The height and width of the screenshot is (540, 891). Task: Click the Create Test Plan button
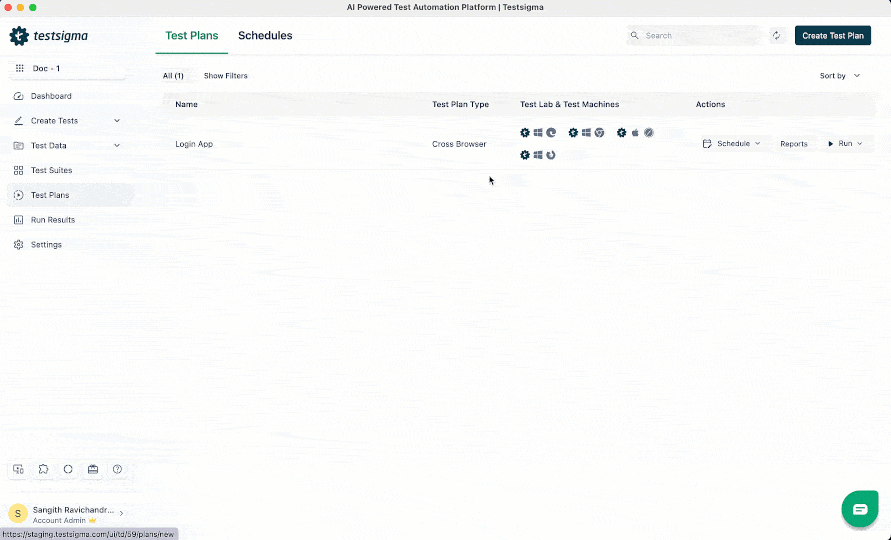[x=832, y=36]
